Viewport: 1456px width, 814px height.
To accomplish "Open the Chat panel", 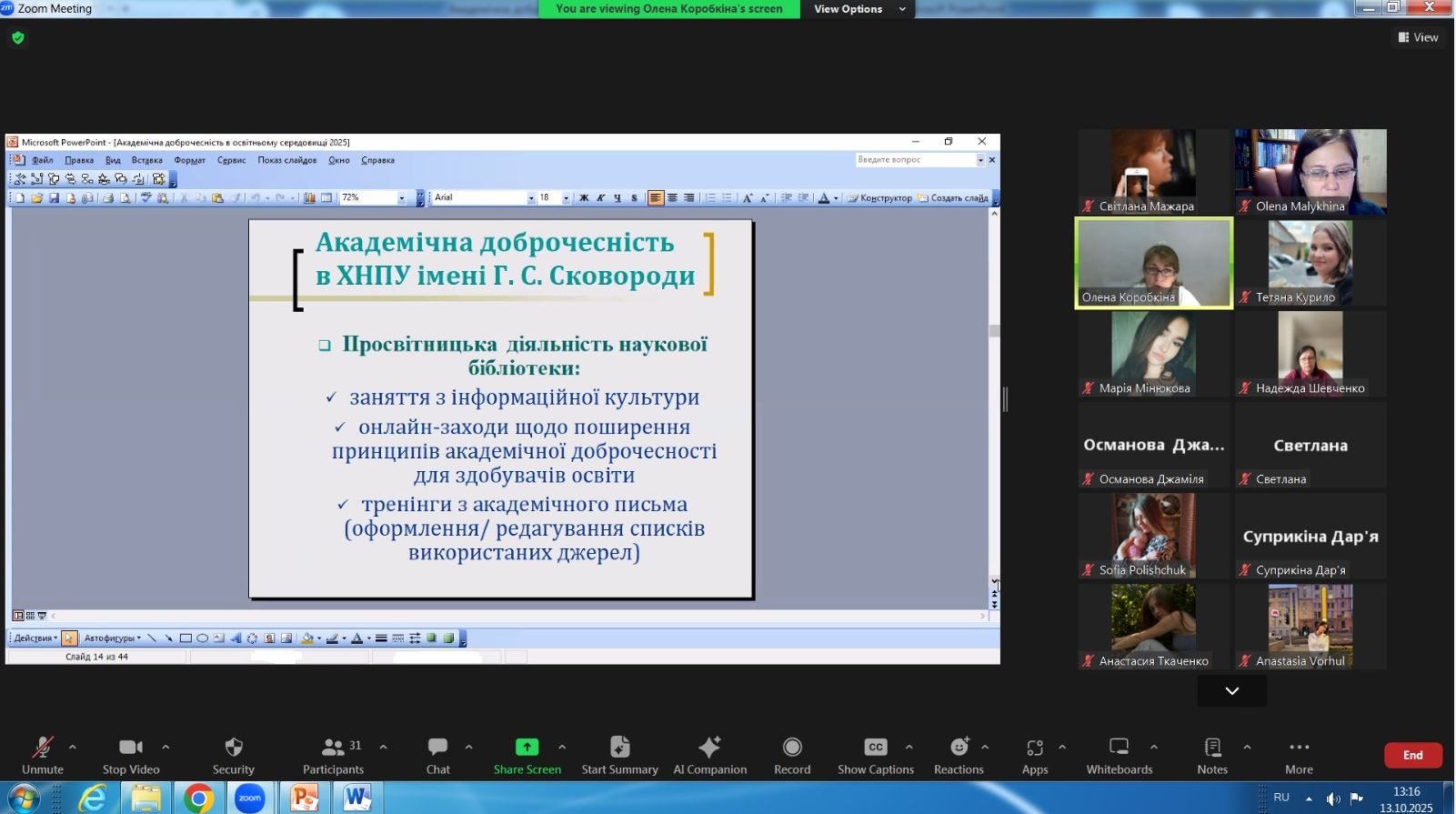I will (x=437, y=755).
